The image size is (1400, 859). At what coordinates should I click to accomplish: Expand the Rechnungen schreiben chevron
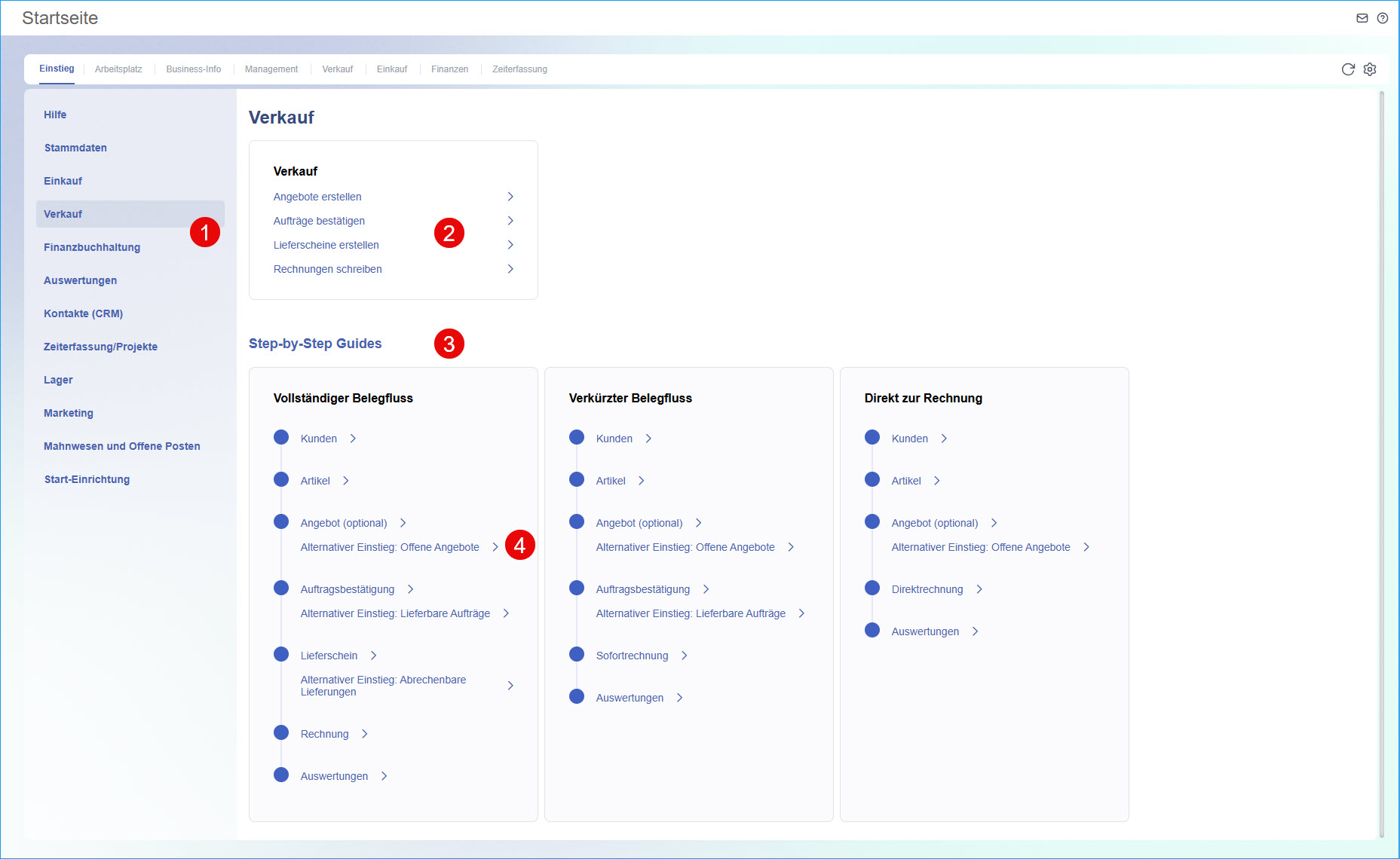[510, 269]
